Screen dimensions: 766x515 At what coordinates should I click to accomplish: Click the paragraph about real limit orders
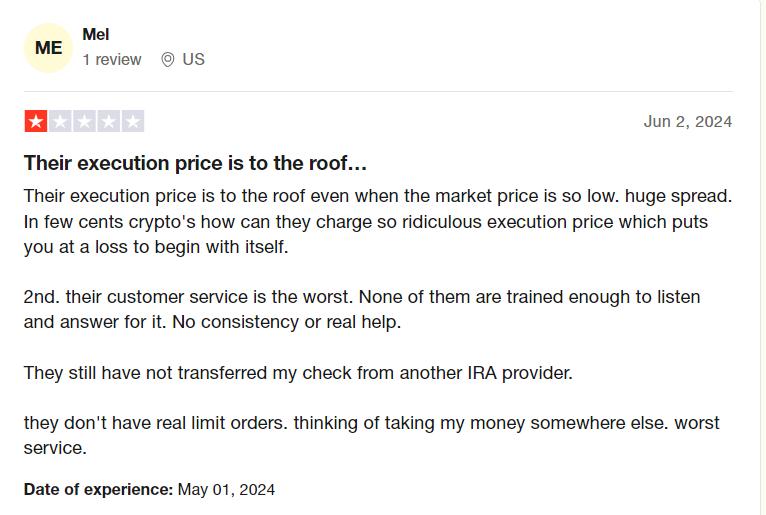(x=372, y=435)
